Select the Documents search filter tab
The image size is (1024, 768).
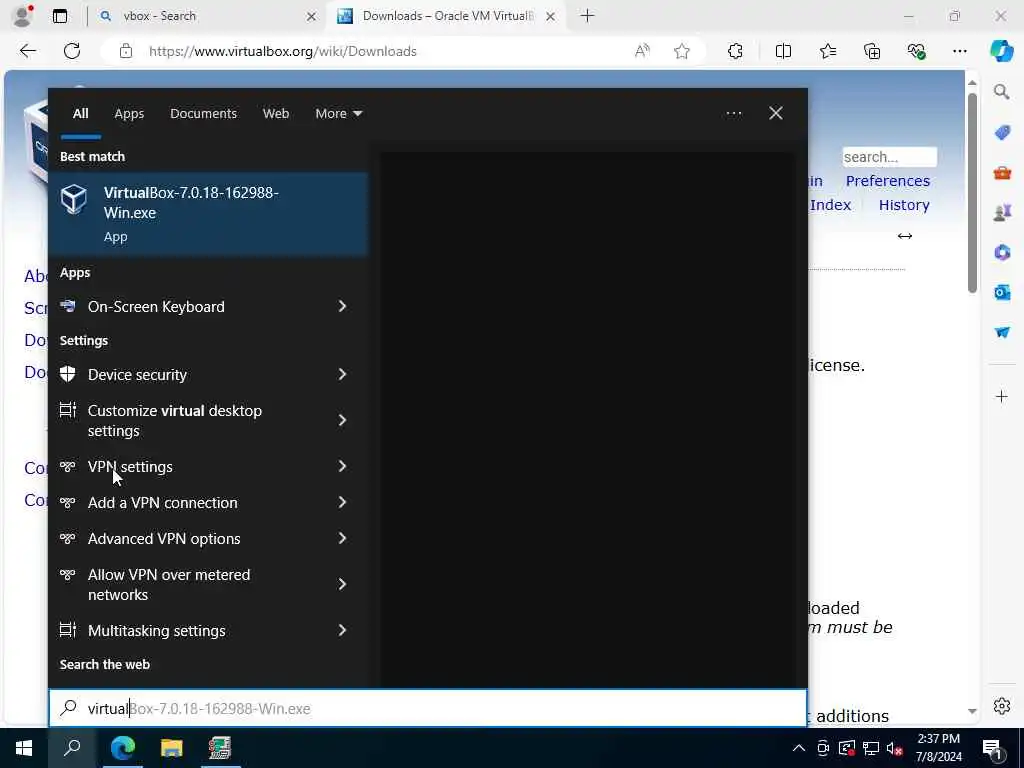pyautogui.click(x=203, y=114)
